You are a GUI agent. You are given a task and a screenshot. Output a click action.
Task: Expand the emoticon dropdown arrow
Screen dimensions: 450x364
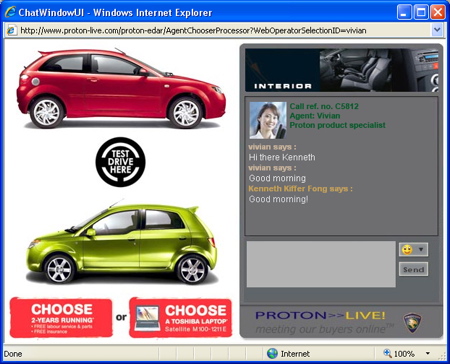[421, 250]
